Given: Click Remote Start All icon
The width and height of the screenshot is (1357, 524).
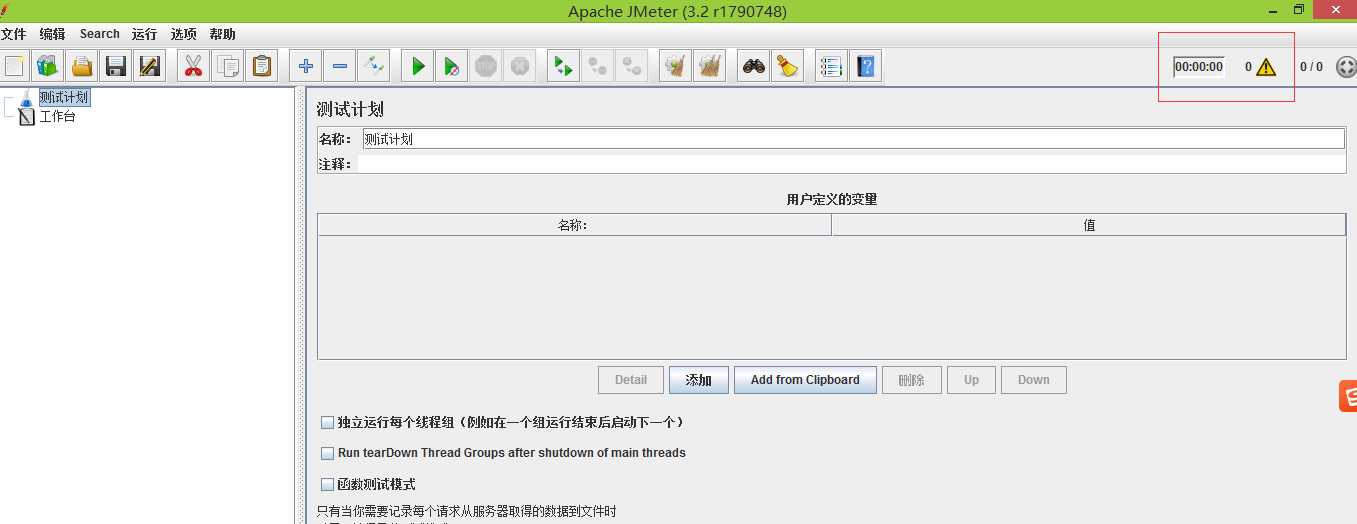Looking at the screenshot, I should (564, 67).
